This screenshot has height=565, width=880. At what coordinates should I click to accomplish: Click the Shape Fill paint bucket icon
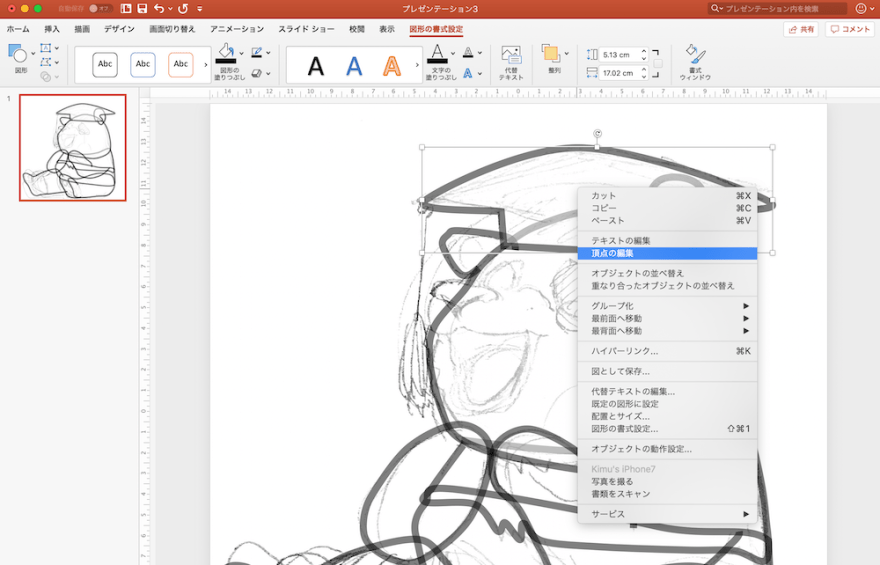click(226, 54)
